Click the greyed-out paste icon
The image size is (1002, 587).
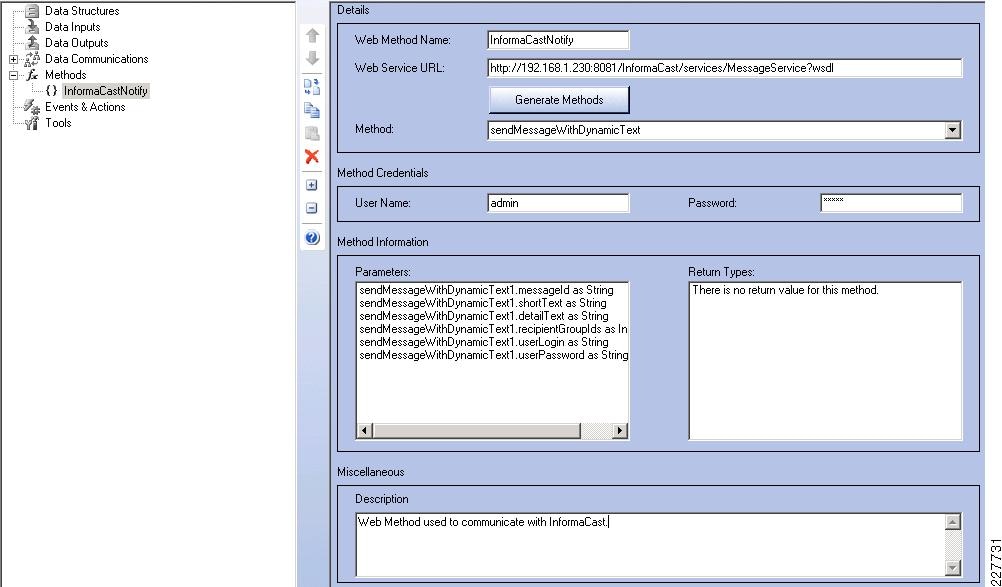coord(312,133)
